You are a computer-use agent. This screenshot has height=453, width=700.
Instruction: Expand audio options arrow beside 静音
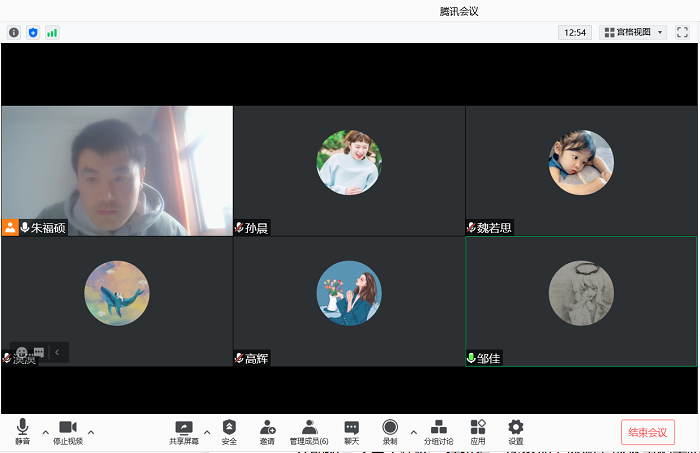tap(45, 432)
